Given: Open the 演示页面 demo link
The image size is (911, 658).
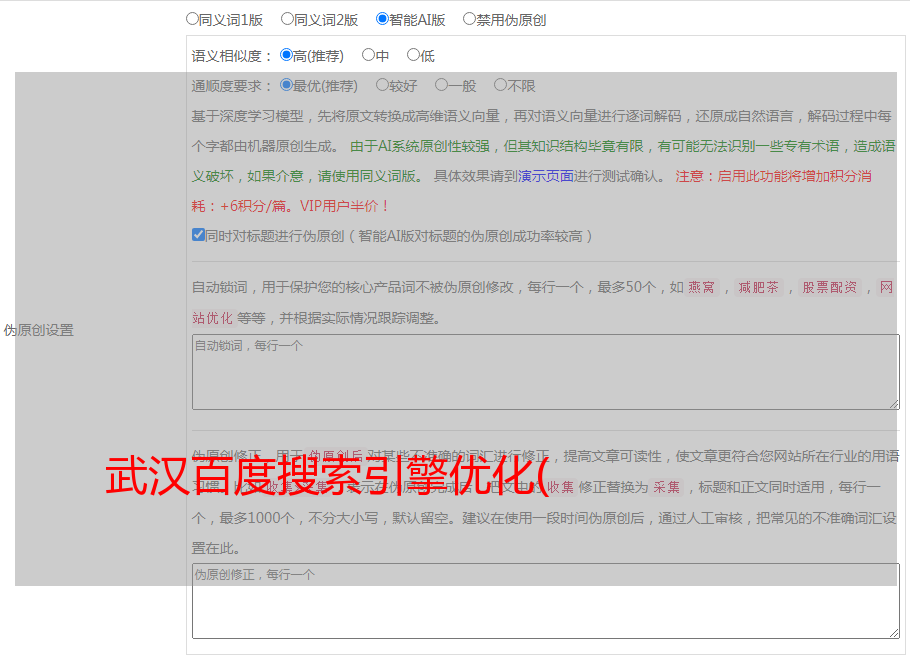Looking at the screenshot, I should tap(545, 176).
